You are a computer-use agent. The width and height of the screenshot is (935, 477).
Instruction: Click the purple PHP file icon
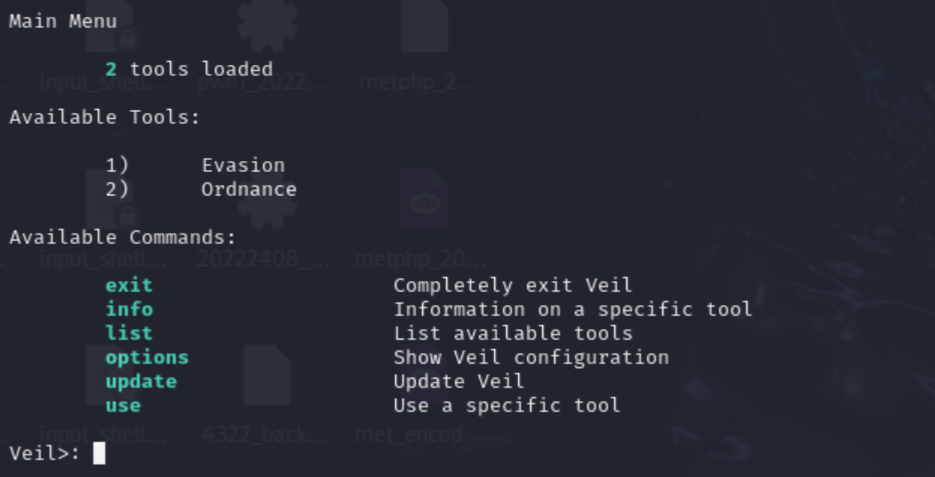[x=425, y=200]
